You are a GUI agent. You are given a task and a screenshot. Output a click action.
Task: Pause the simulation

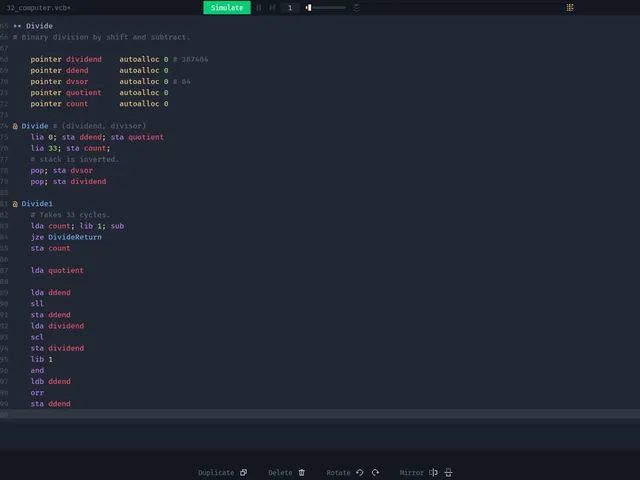point(258,7)
